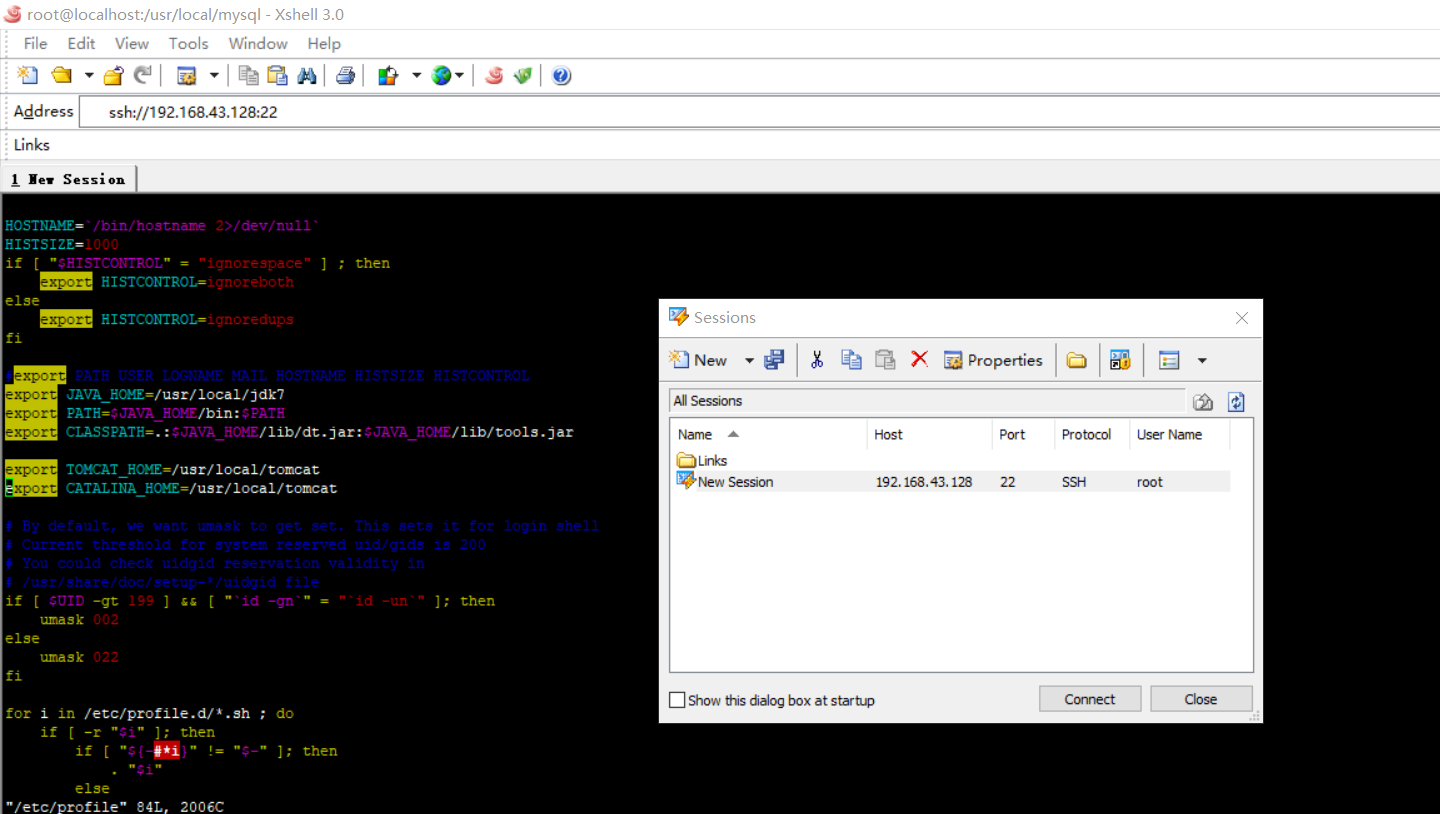Click the address bar with ssh://192.168.43.128:22
The height and width of the screenshot is (814, 1440).
(759, 112)
